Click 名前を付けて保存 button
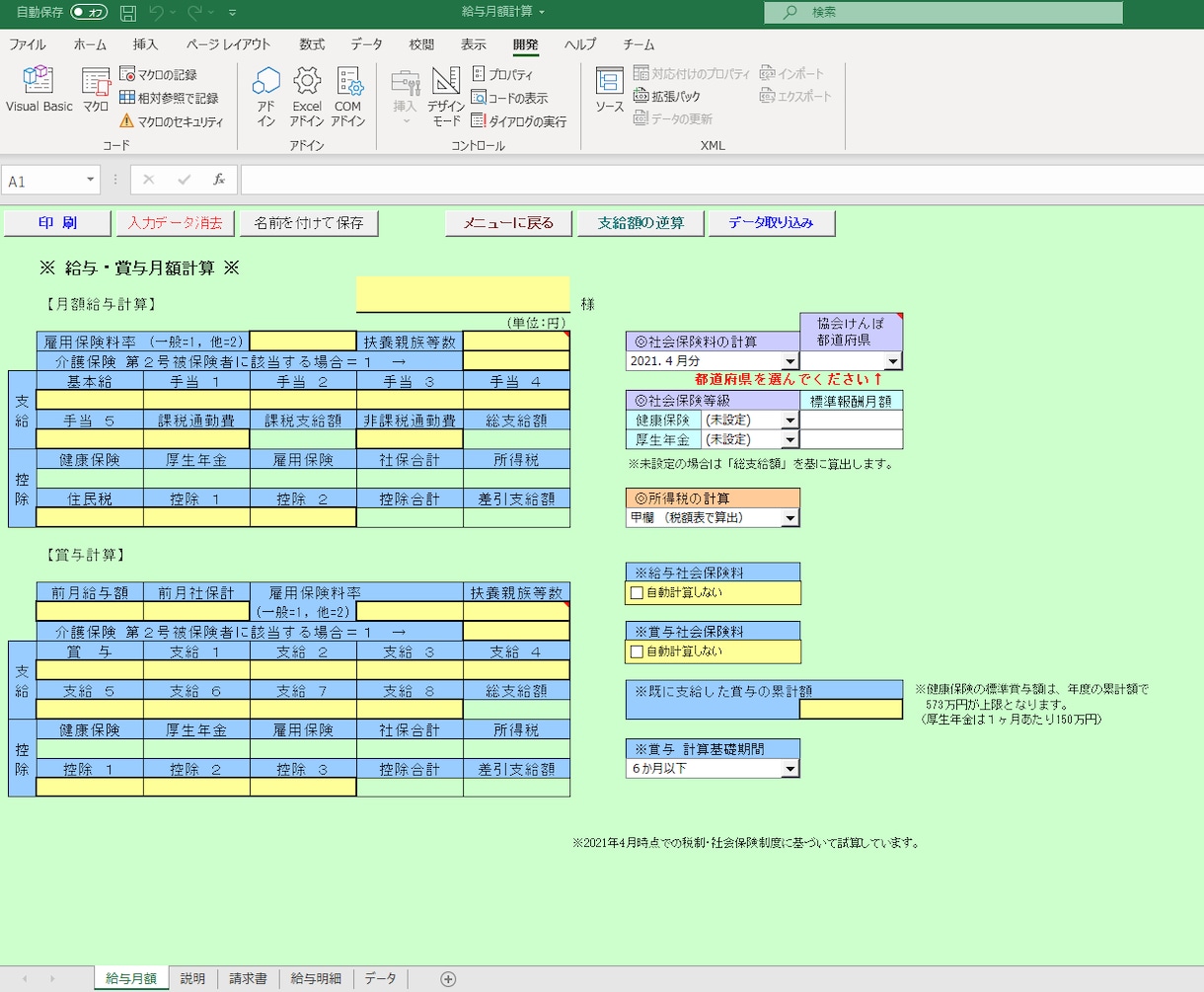Viewport: 1204px width, 992px height. coord(309,223)
